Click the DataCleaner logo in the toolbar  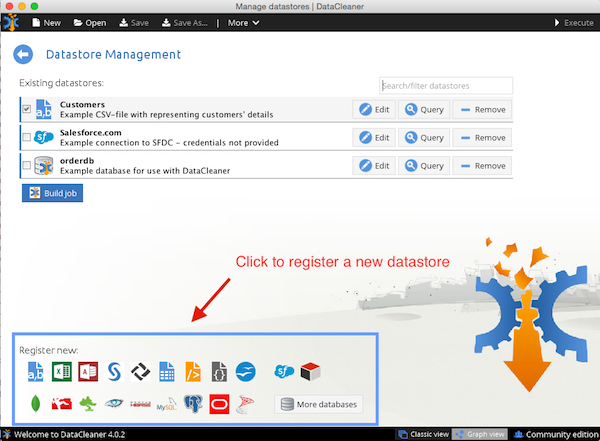(11, 23)
